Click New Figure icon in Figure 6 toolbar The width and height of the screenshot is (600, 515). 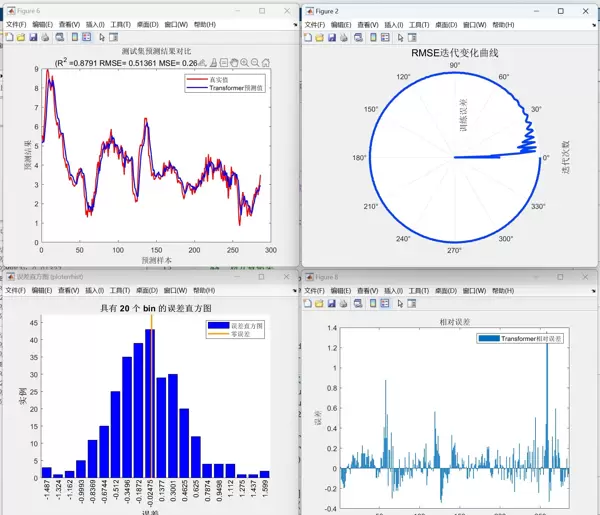click(8, 37)
